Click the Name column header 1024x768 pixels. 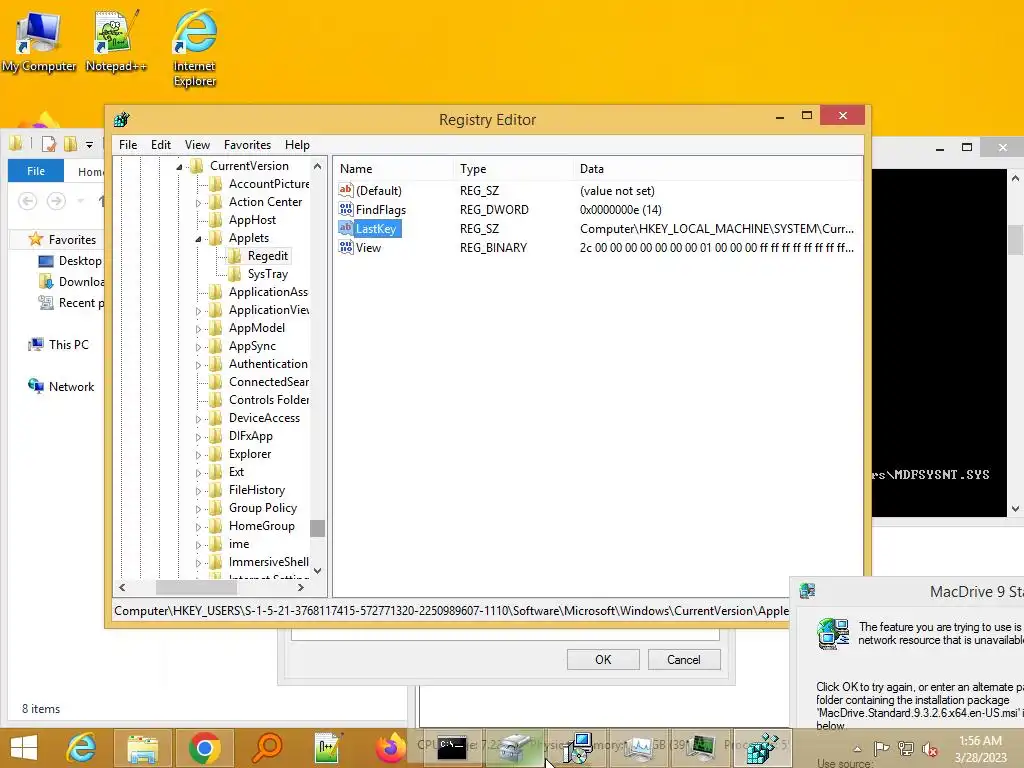tap(393, 168)
